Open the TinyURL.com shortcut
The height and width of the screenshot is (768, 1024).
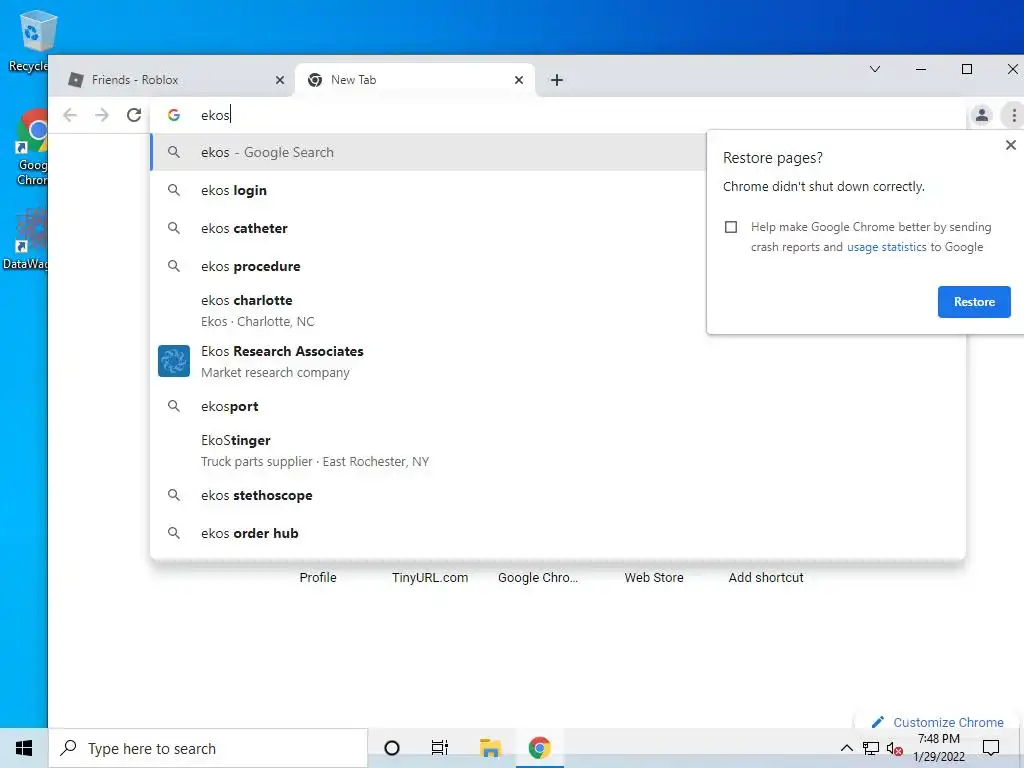click(x=430, y=577)
